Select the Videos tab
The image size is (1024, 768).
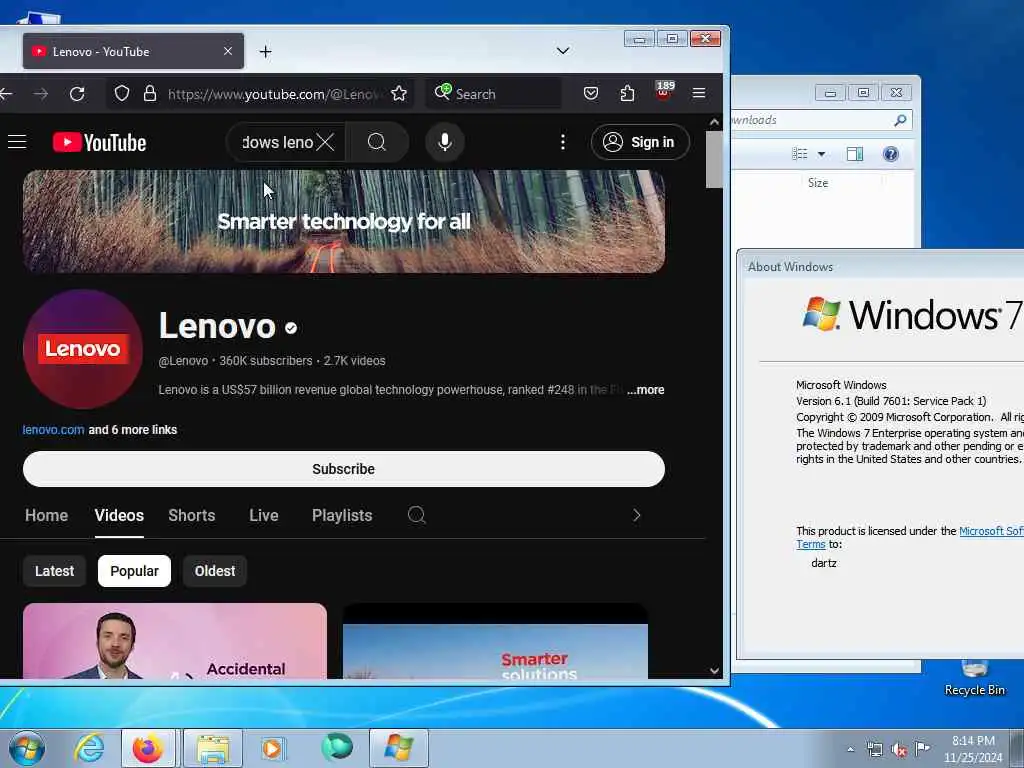click(119, 515)
